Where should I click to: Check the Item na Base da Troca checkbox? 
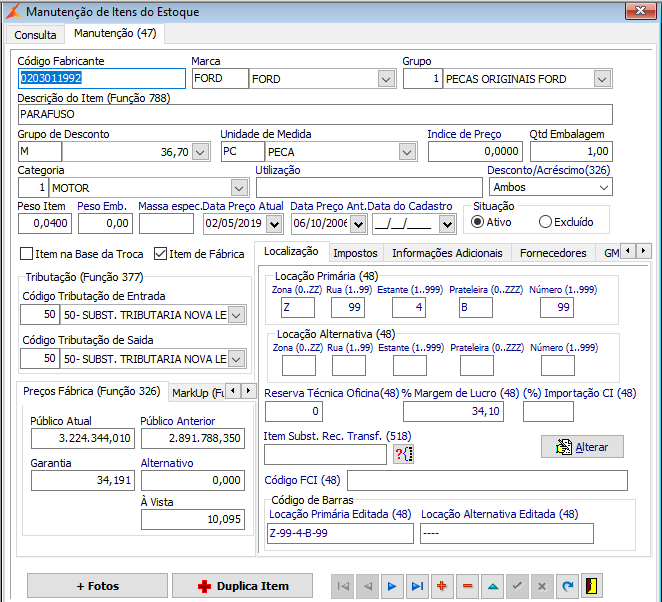click(x=27, y=254)
